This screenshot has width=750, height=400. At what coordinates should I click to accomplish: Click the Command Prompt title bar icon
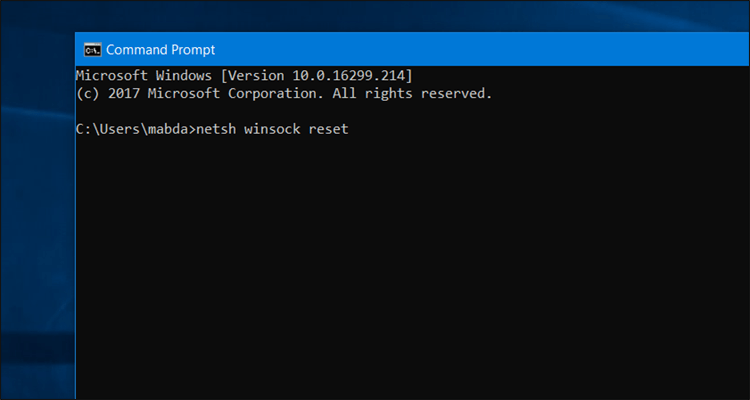91,49
